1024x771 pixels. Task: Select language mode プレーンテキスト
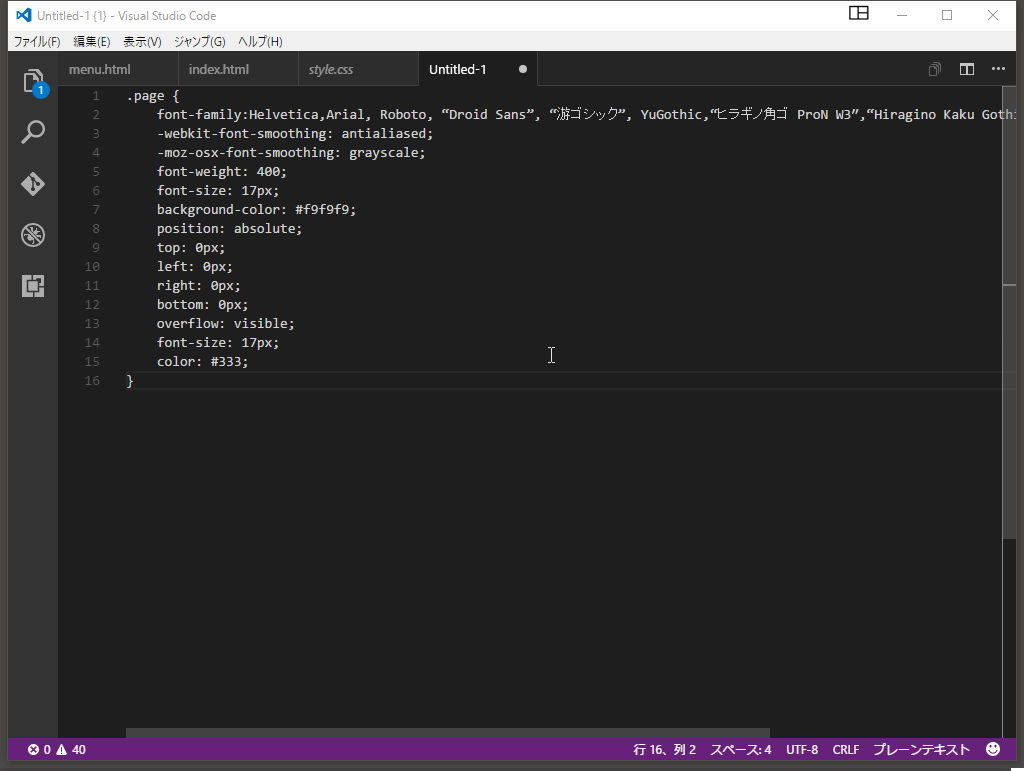click(x=921, y=749)
